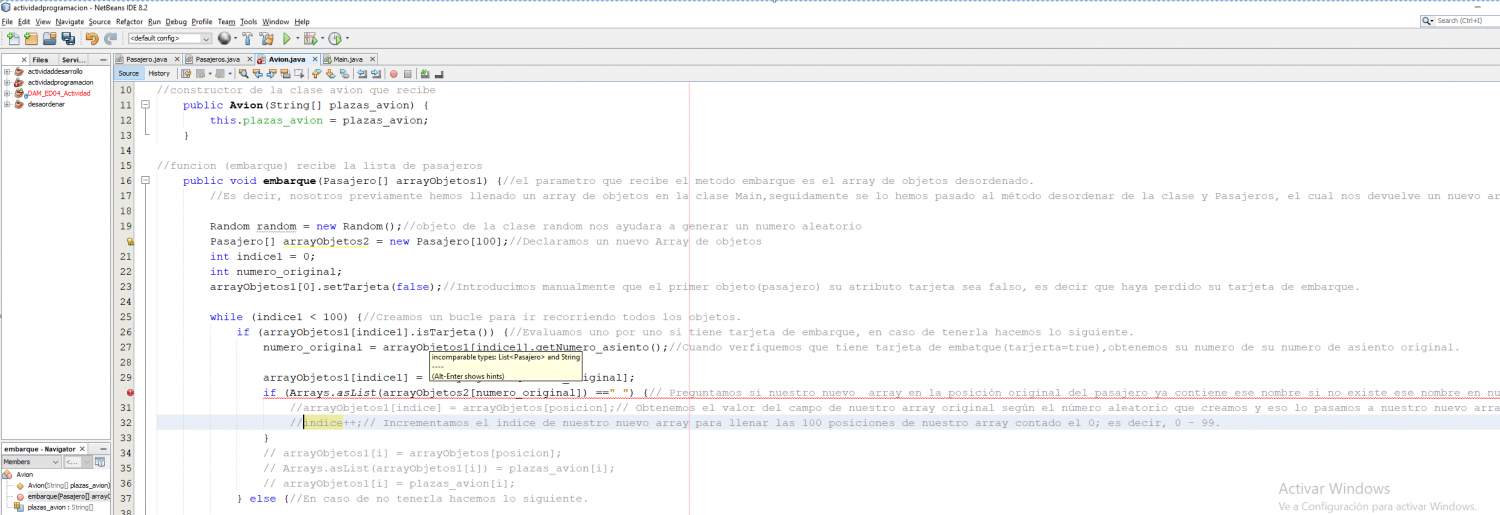Click the Redo toolbar icon
Screen dimensions: 1500x515
coord(110,38)
